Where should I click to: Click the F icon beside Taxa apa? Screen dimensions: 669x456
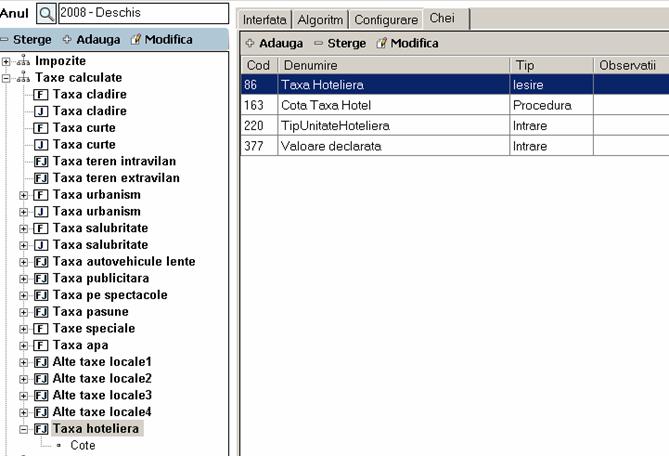[41, 345]
